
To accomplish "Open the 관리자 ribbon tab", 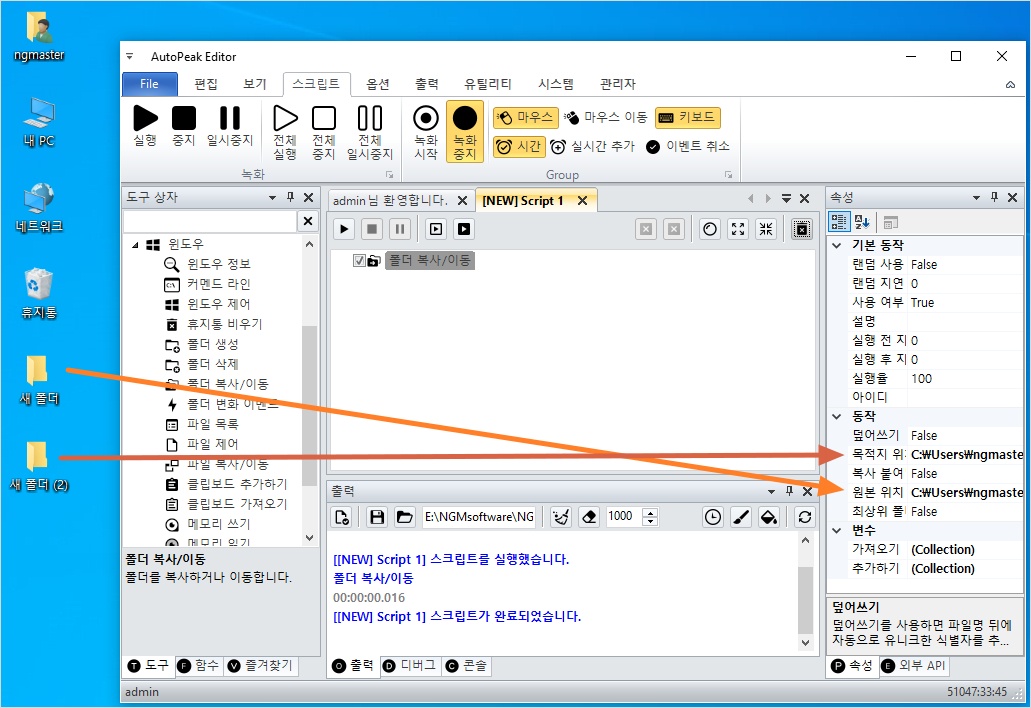I will (618, 83).
